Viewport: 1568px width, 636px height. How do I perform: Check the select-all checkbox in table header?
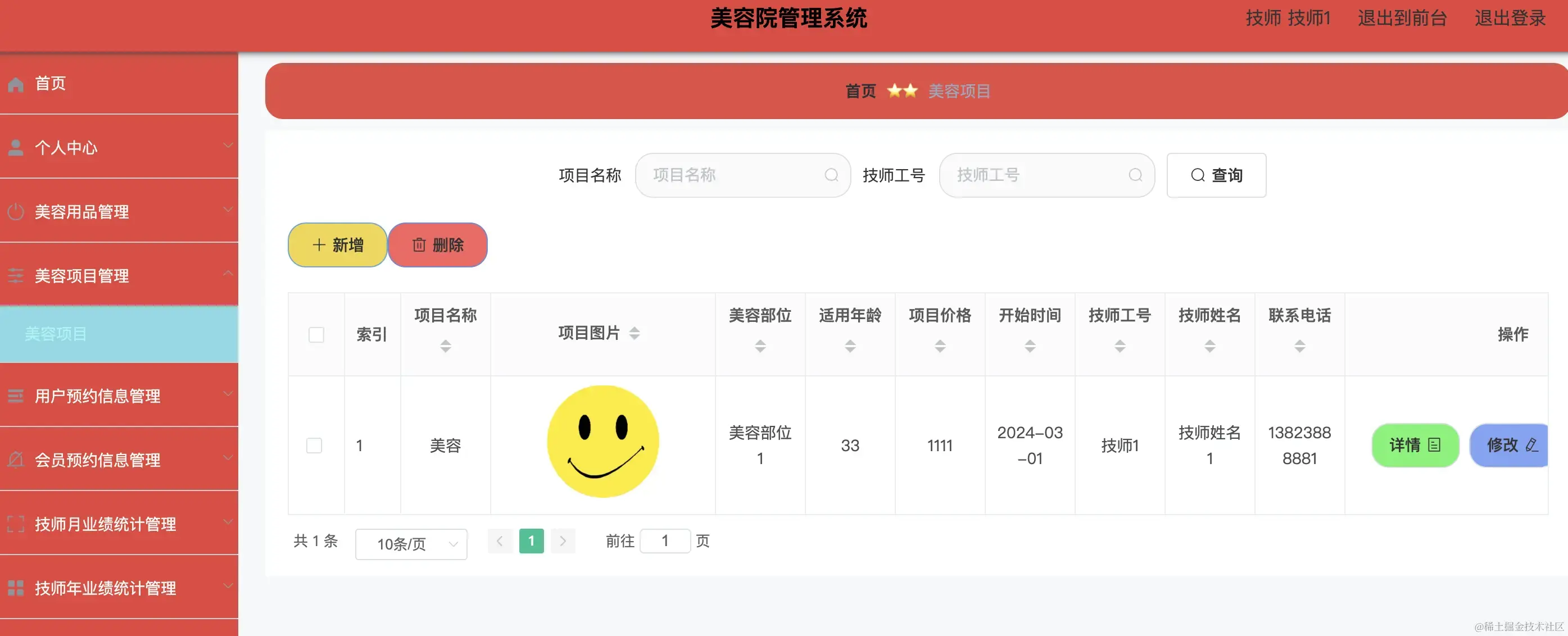316,334
